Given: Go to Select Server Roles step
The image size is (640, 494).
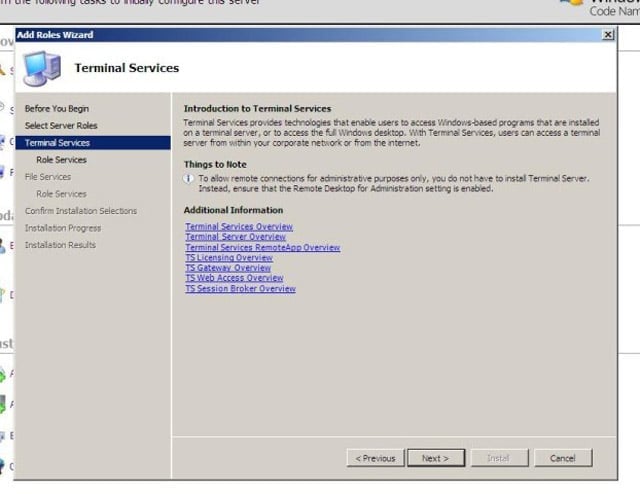Looking at the screenshot, I should click(61, 126).
